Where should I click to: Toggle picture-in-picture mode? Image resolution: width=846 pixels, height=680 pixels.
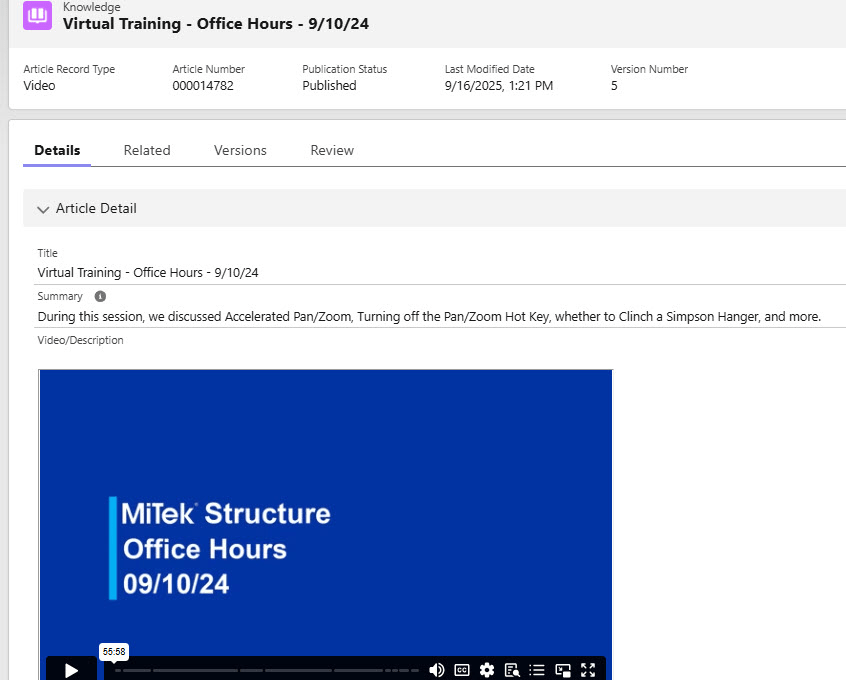[x=563, y=670]
